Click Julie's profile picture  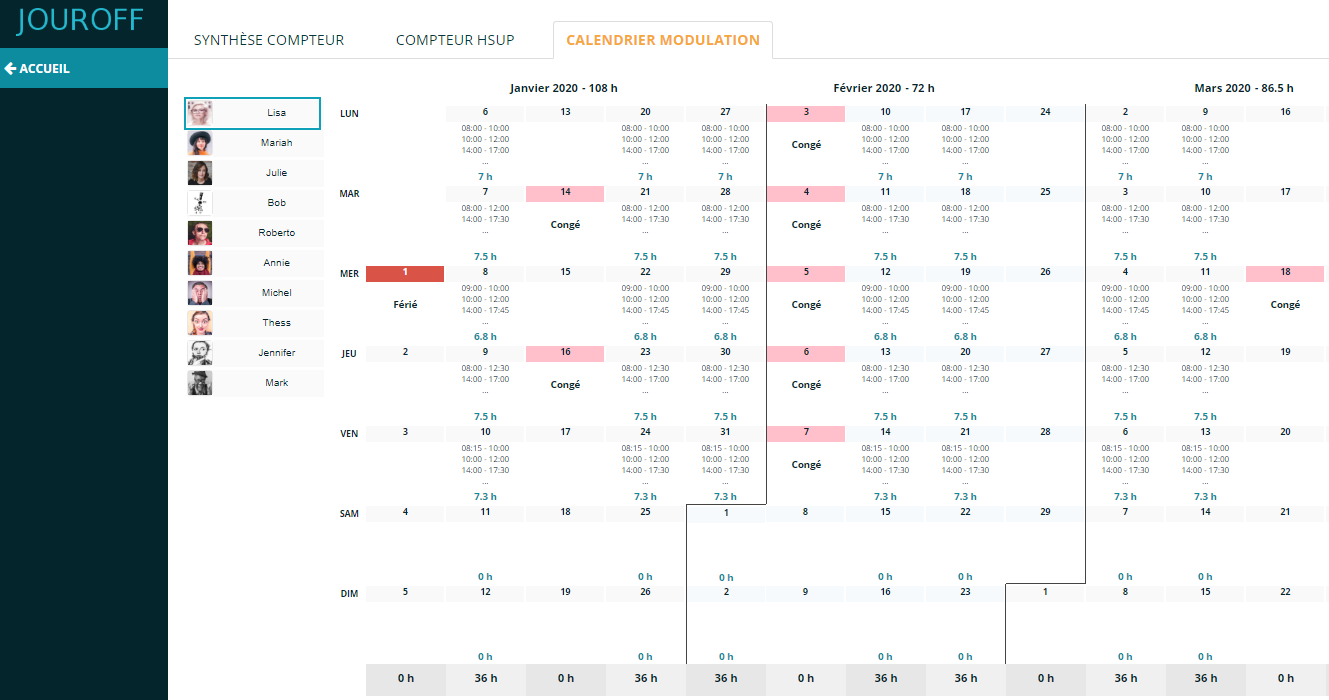[x=200, y=173]
